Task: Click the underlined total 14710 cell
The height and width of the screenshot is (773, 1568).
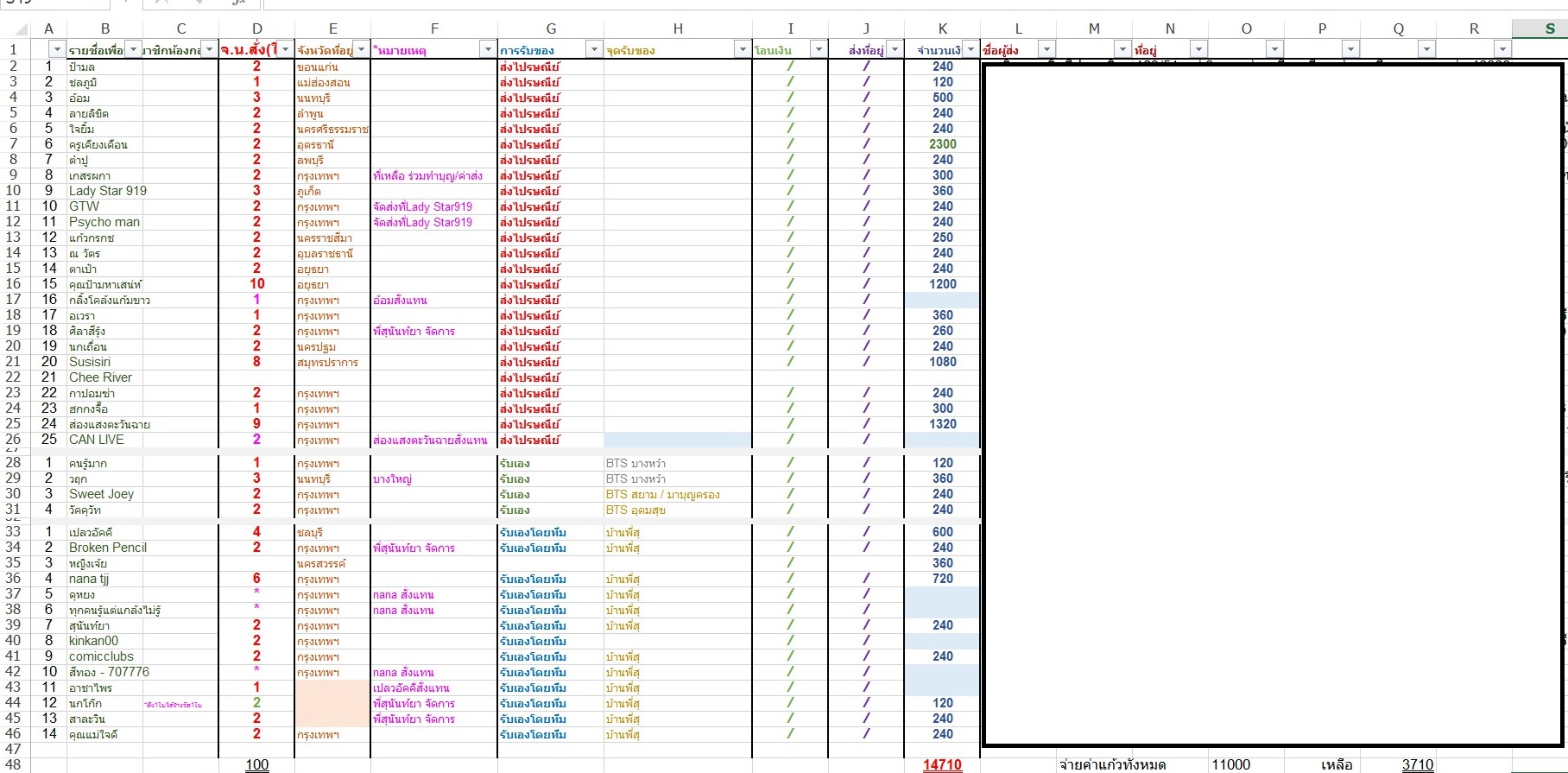Action: (942, 765)
